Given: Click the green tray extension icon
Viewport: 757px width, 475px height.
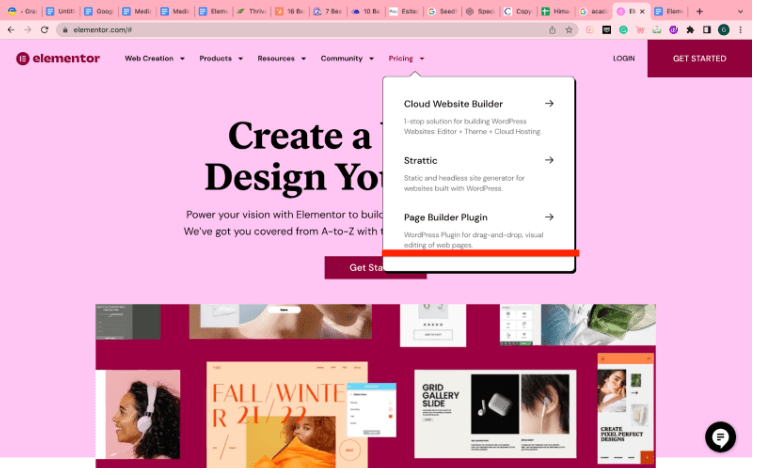Looking at the screenshot, I should tap(657, 30).
